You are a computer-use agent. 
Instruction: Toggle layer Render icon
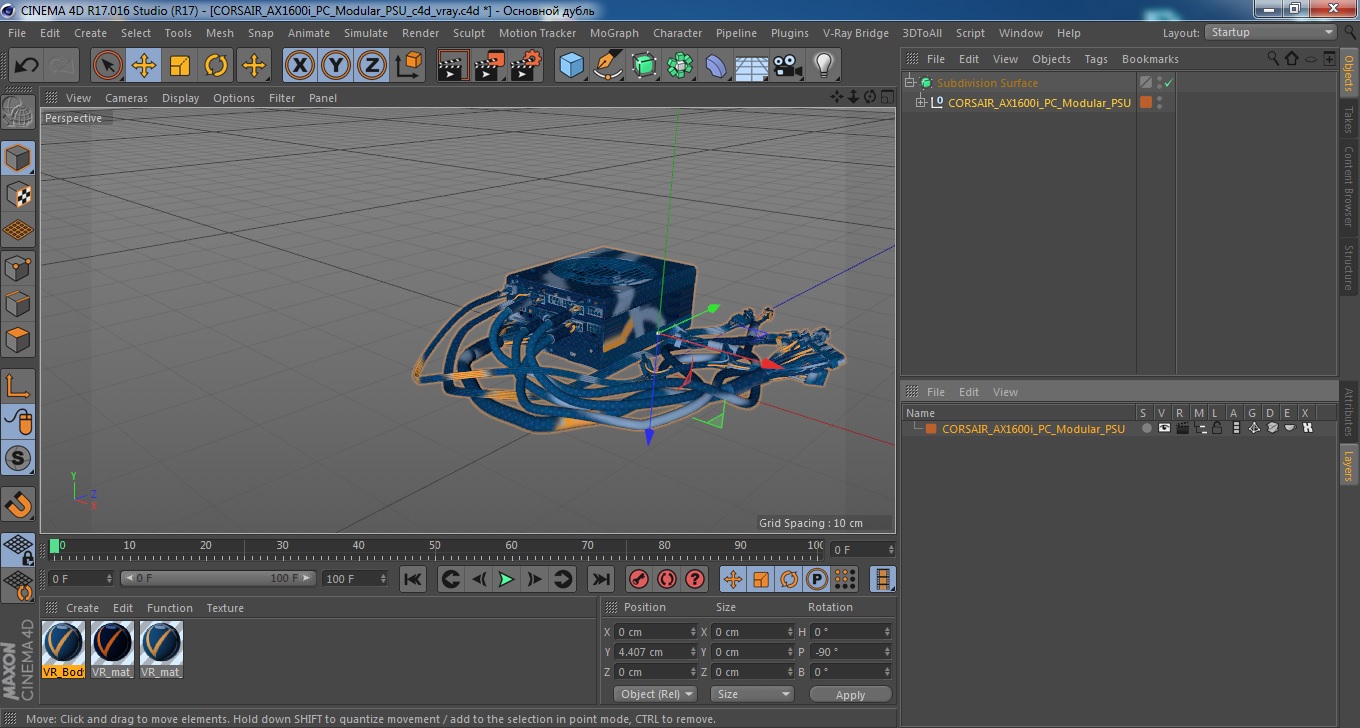coord(1183,429)
